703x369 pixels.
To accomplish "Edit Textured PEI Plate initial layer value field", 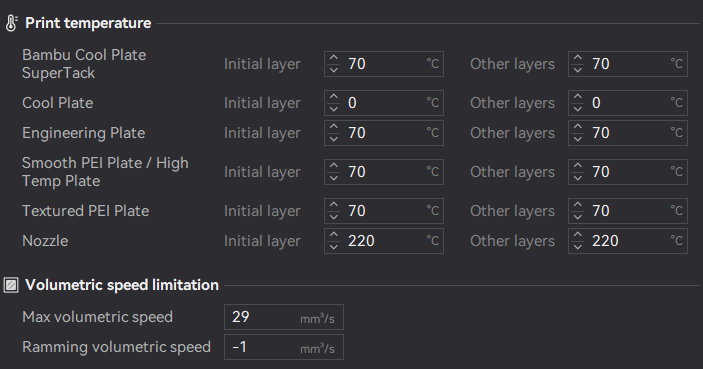I will [x=384, y=211].
